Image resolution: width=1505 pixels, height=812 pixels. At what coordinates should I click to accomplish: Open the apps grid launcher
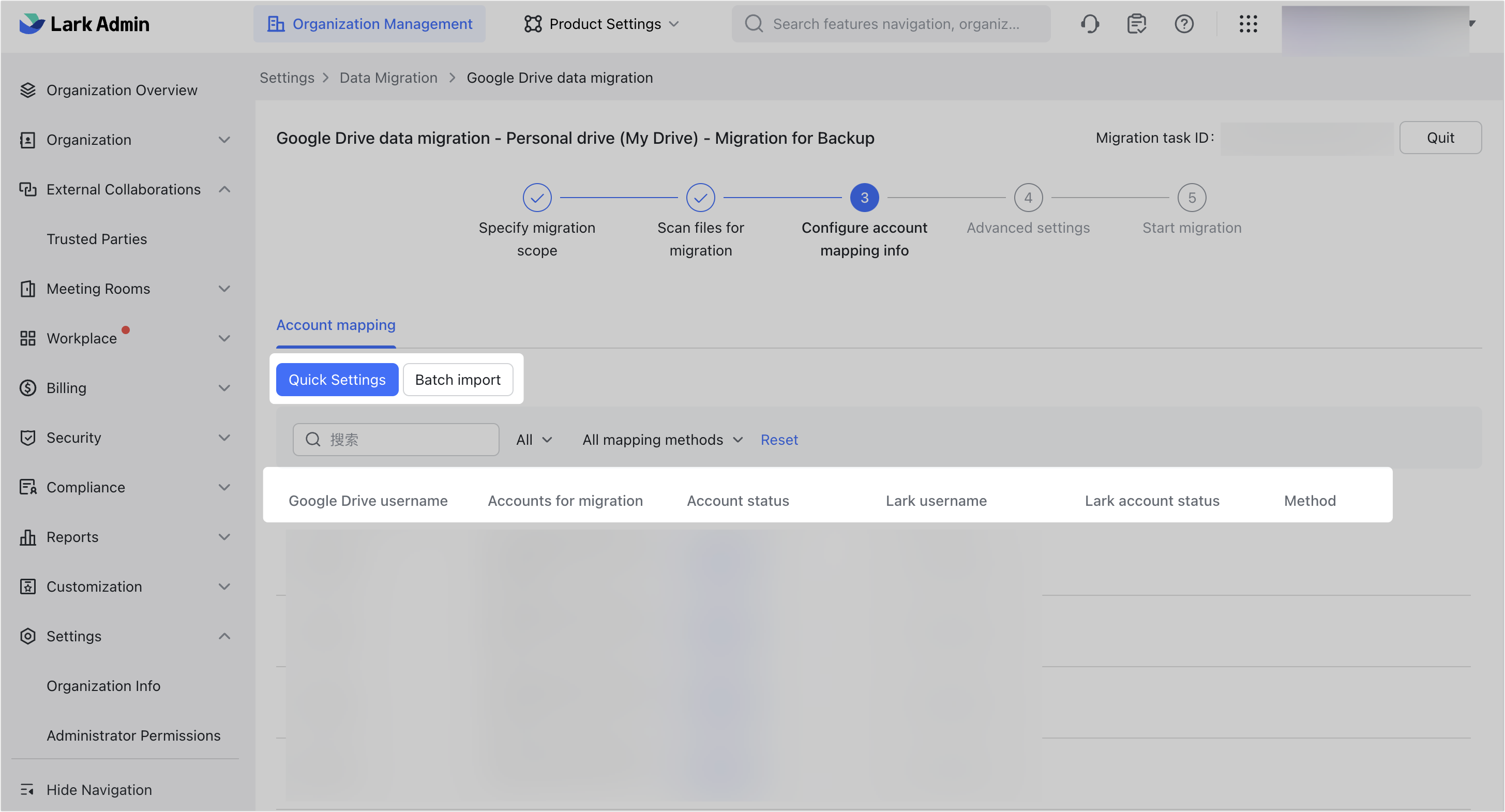(x=1248, y=24)
